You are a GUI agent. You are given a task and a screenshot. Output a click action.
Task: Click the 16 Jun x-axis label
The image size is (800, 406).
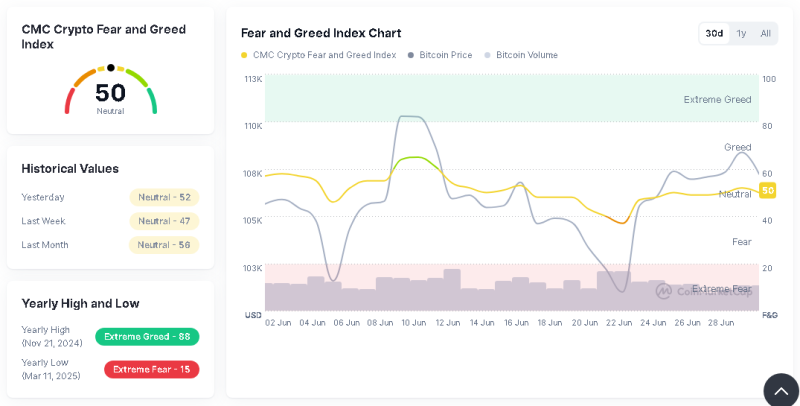click(x=516, y=323)
